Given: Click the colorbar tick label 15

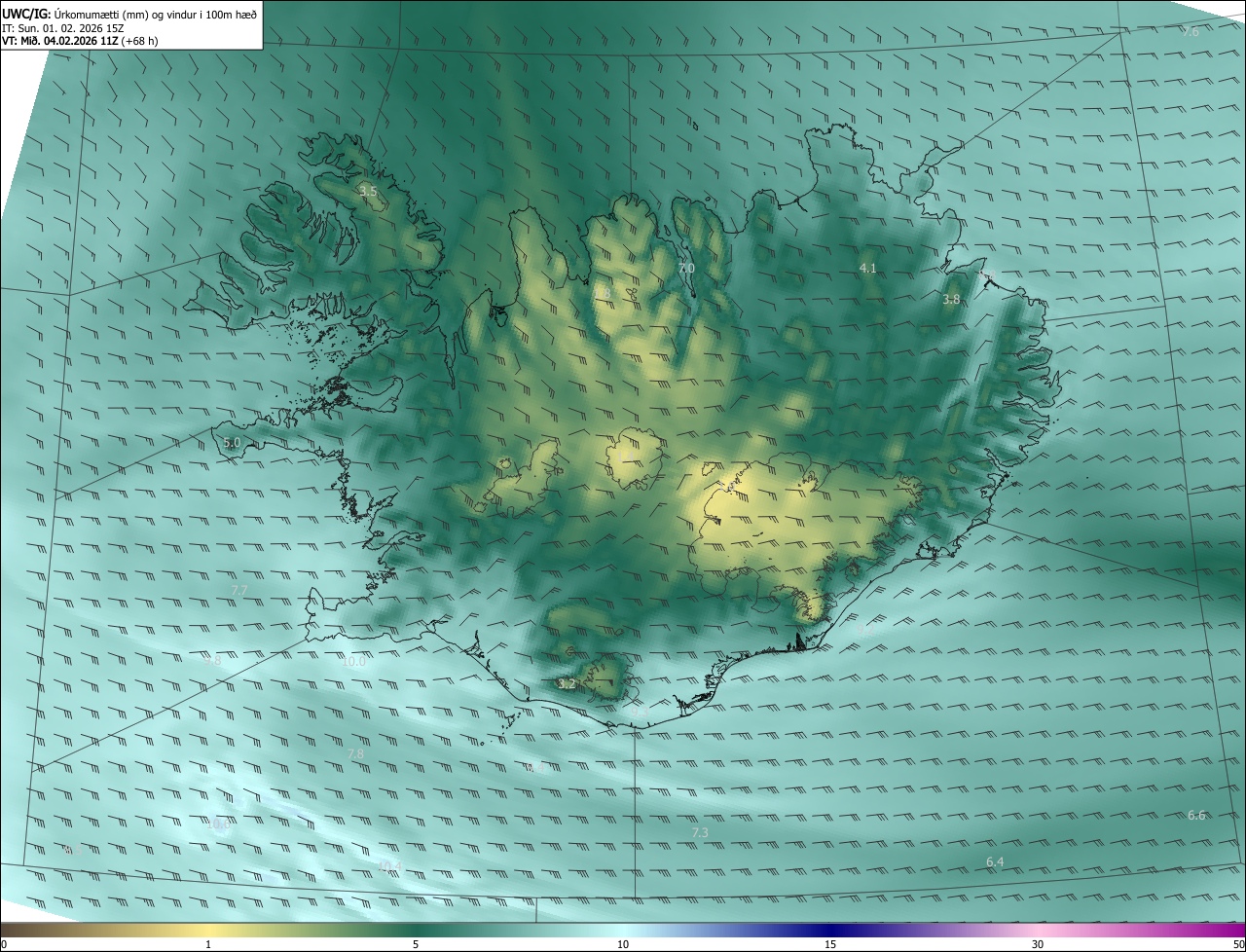Looking at the screenshot, I should (830, 944).
